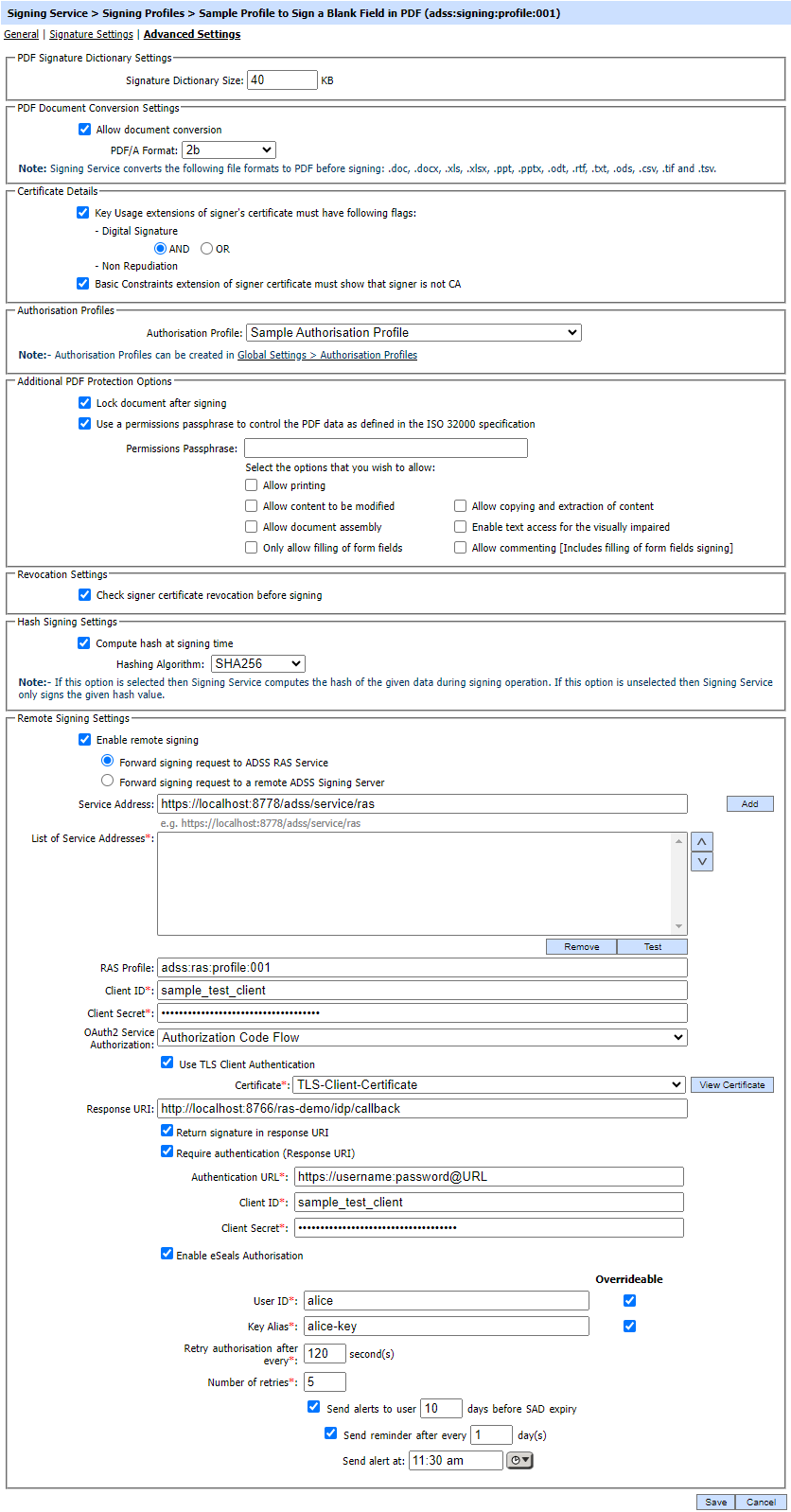Toggle Compute hash at signing time

[83, 642]
